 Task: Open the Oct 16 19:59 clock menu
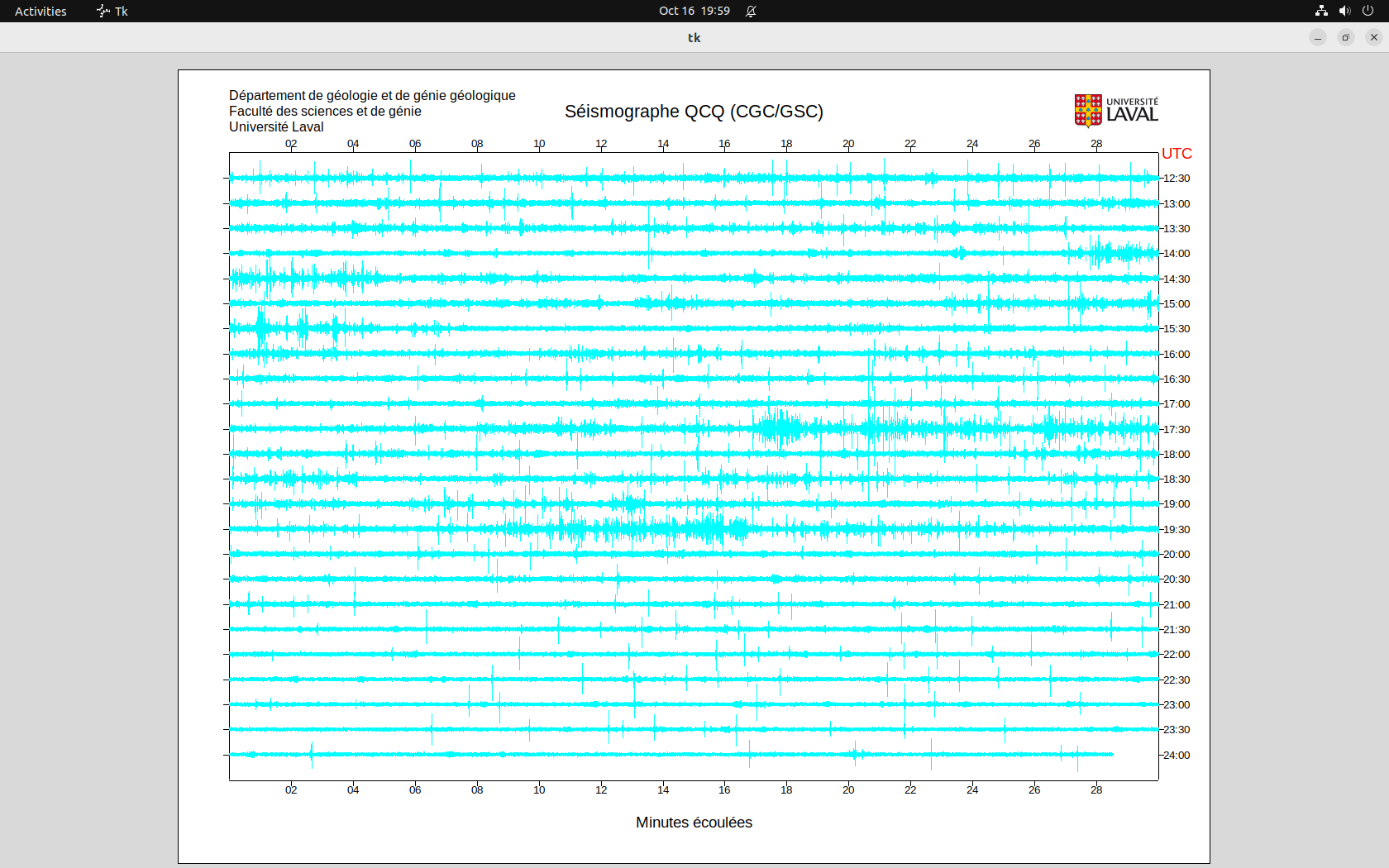coord(694,11)
